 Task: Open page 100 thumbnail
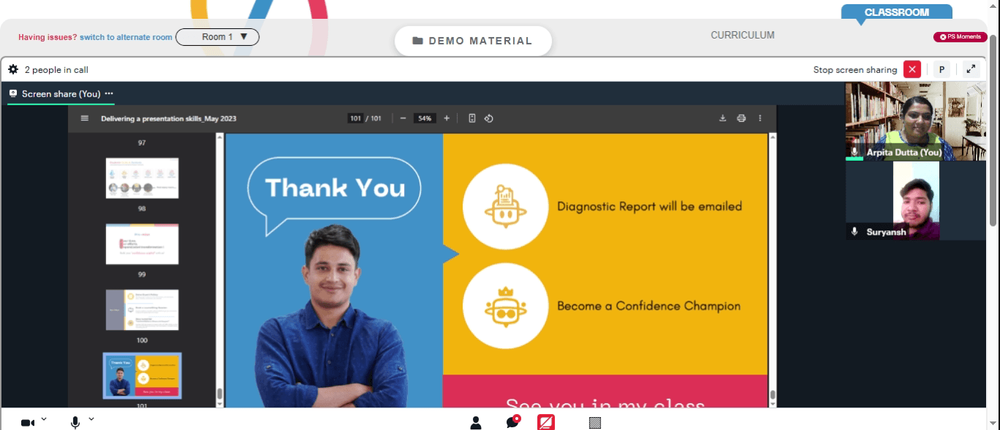pos(142,309)
